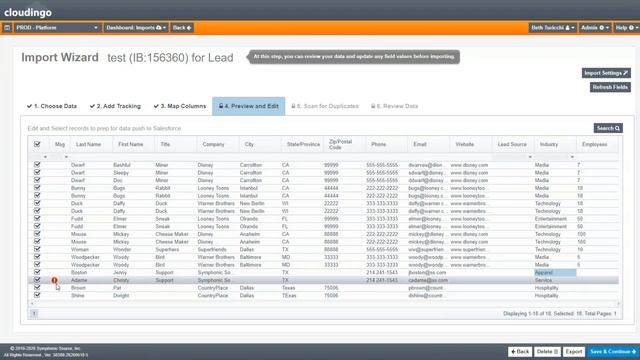Uncheck the Brown Pat row checkbox

tap(37, 287)
